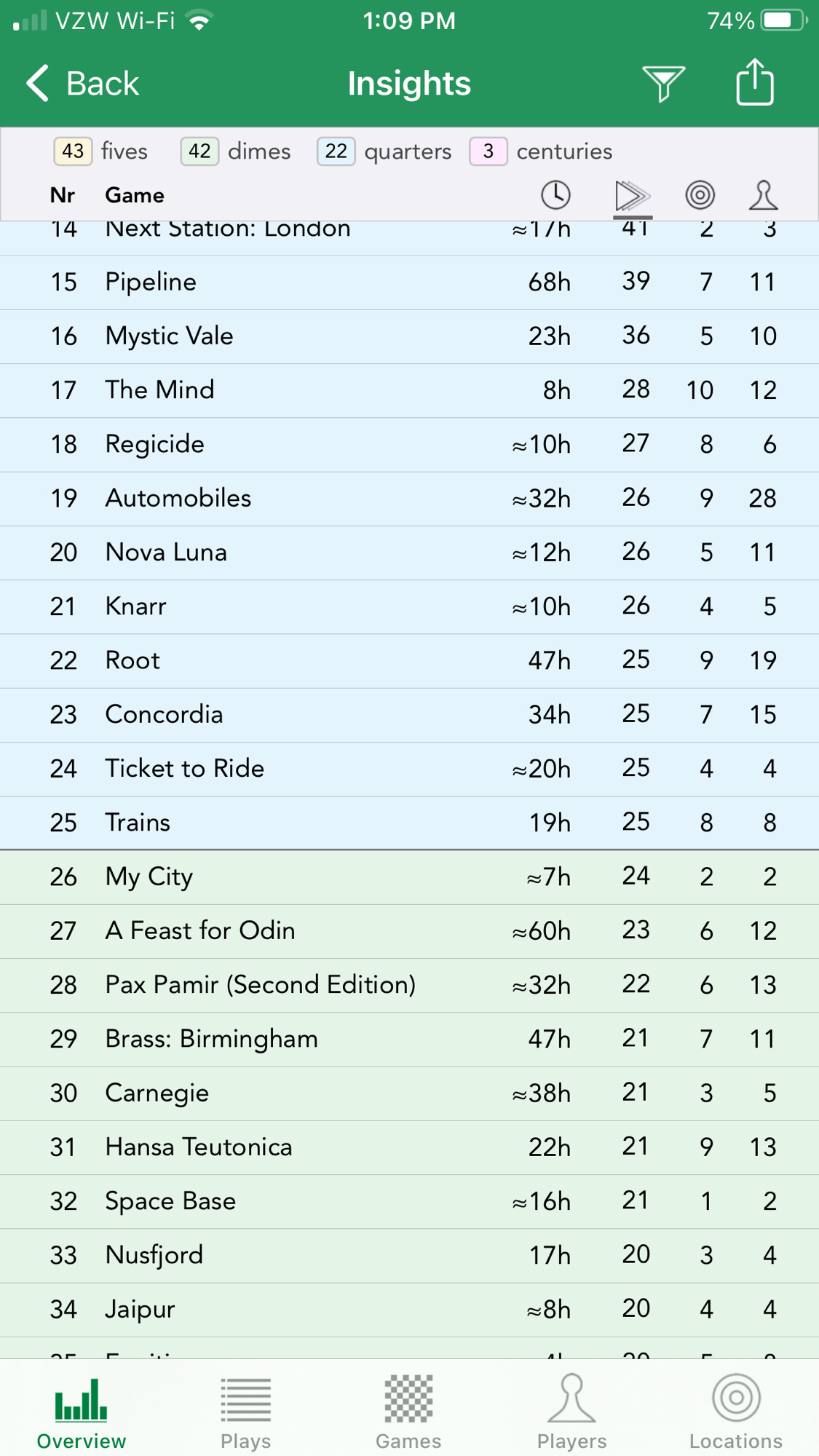Tap the back chevron arrow

38,83
